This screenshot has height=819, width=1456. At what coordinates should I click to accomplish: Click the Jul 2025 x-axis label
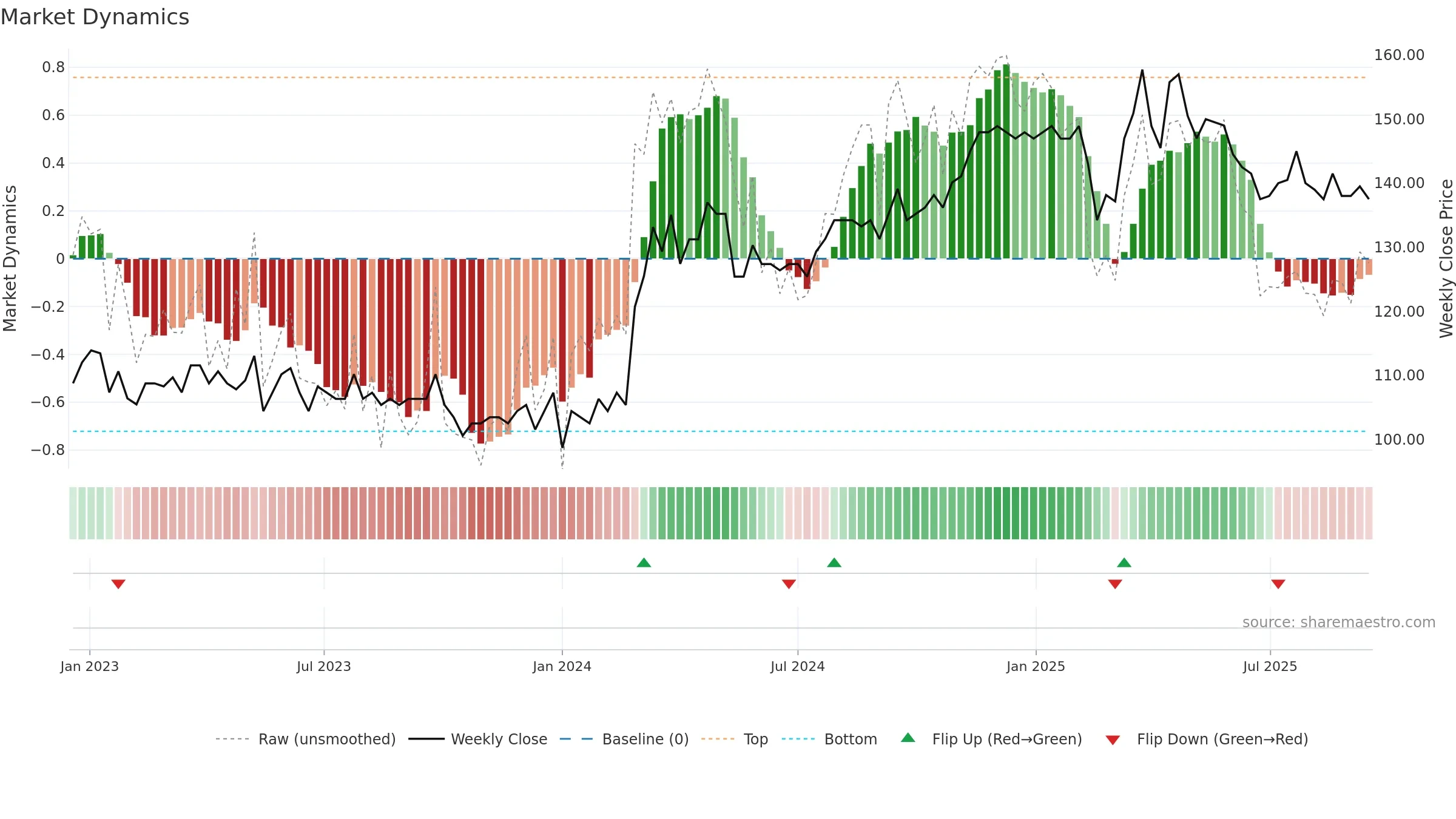coord(1270,666)
